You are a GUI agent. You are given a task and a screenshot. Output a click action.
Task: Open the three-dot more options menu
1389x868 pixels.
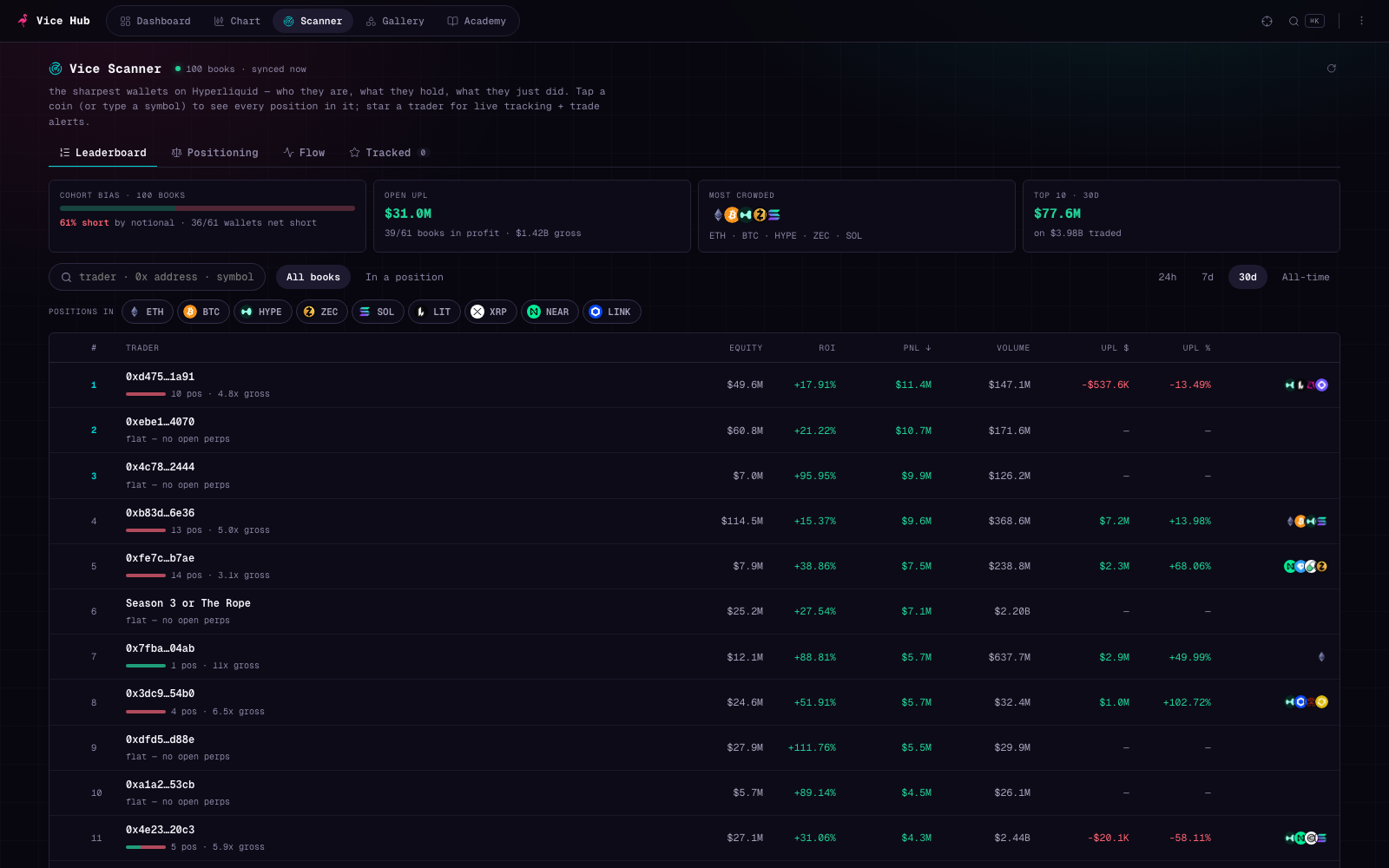click(1361, 21)
